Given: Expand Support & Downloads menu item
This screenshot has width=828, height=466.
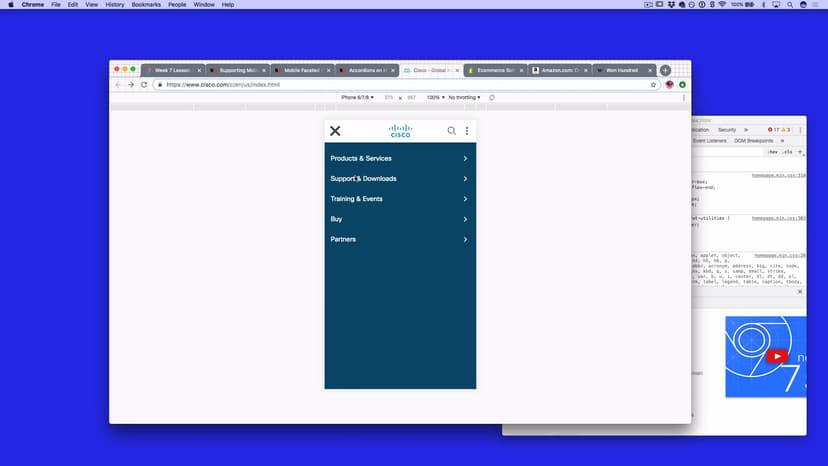Looking at the screenshot, I should coord(400,179).
